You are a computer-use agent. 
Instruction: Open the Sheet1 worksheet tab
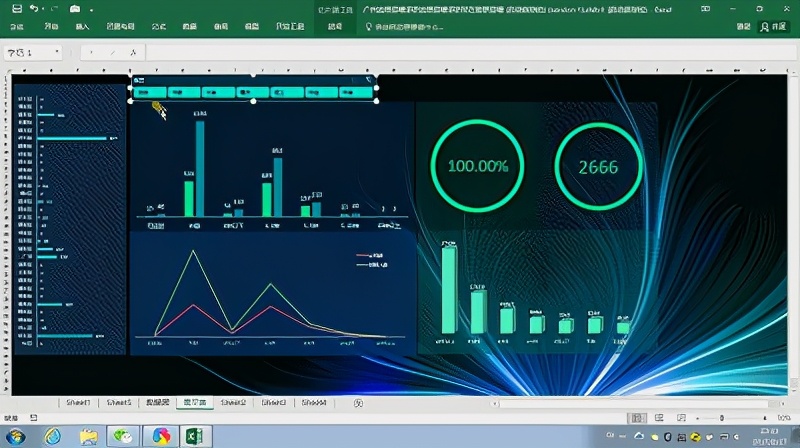click(78, 403)
